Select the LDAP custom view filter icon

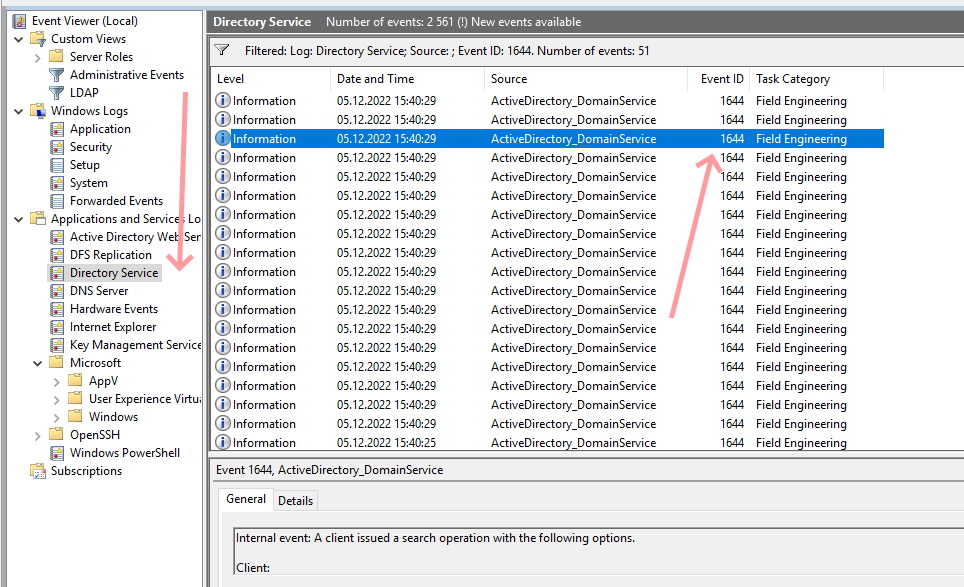57,93
